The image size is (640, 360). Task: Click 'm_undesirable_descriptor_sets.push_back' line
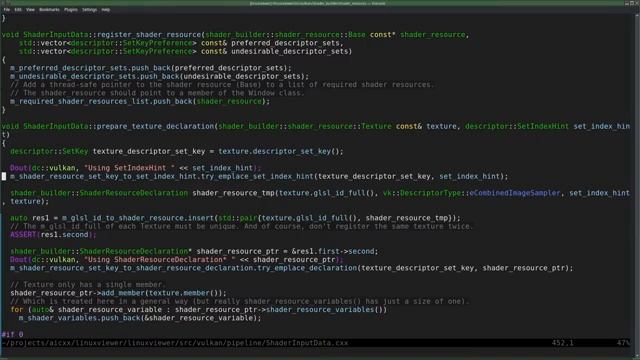click(160, 76)
